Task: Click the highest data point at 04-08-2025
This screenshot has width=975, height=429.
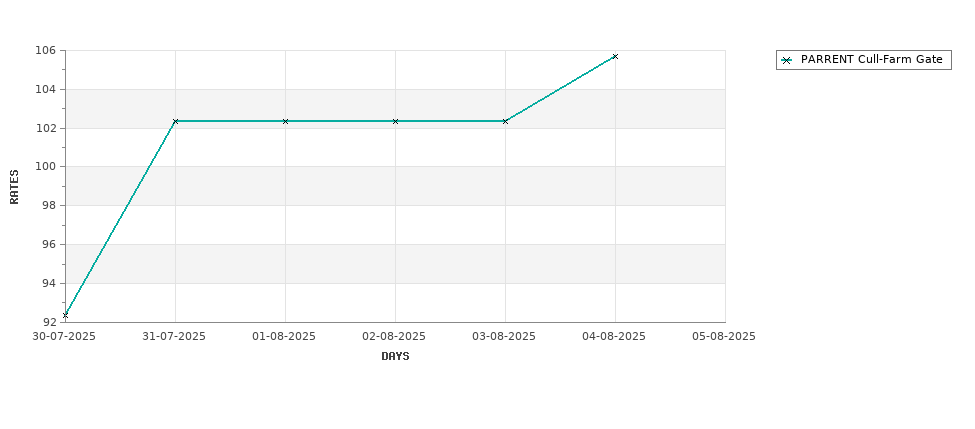Action: click(x=615, y=56)
